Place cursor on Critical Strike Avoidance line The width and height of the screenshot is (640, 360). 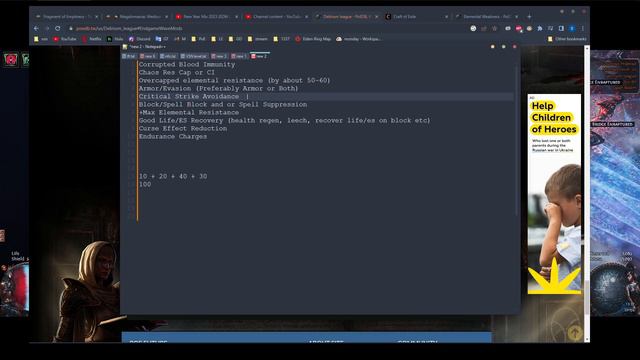189,97
